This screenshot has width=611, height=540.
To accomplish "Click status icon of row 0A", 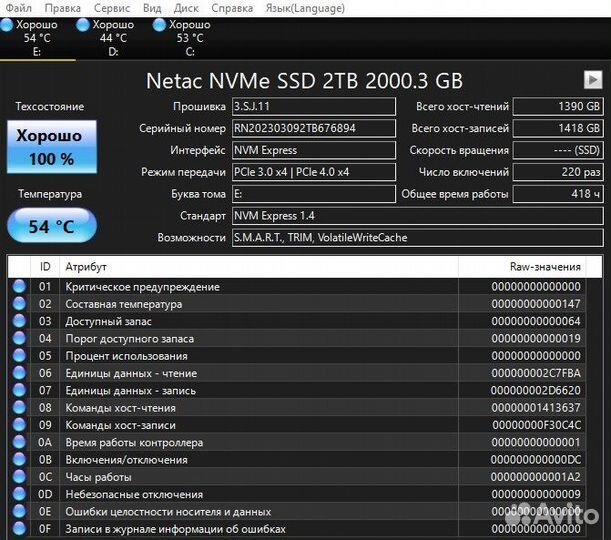I will coord(19,442).
